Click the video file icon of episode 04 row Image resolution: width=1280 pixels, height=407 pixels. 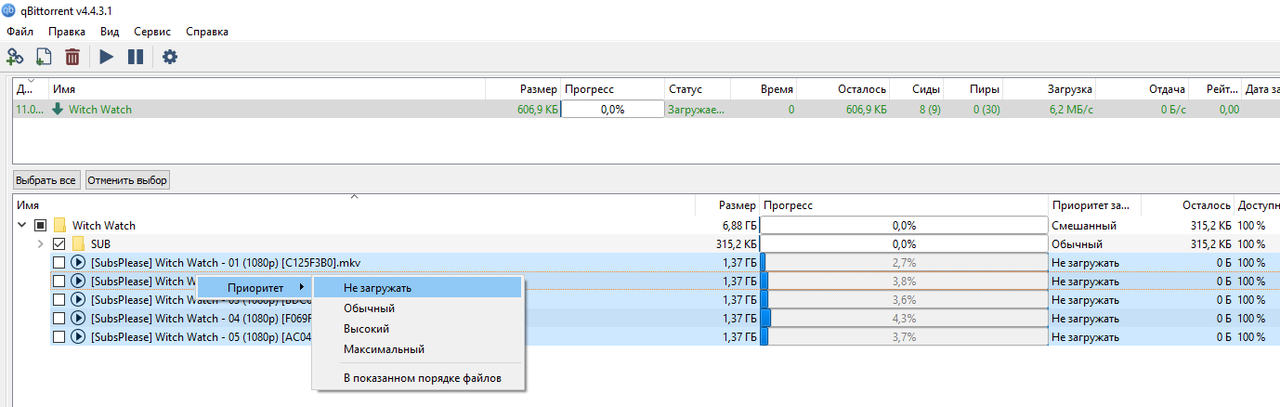click(78, 318)
